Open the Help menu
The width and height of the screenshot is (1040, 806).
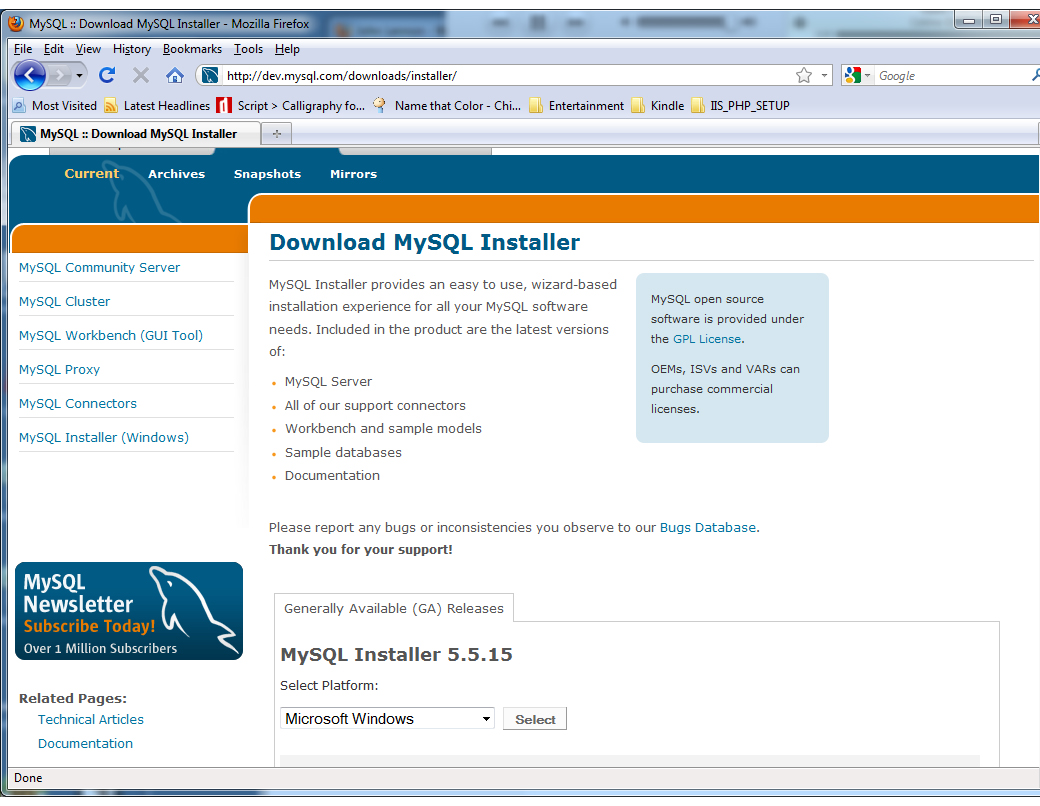coord(287,49)
